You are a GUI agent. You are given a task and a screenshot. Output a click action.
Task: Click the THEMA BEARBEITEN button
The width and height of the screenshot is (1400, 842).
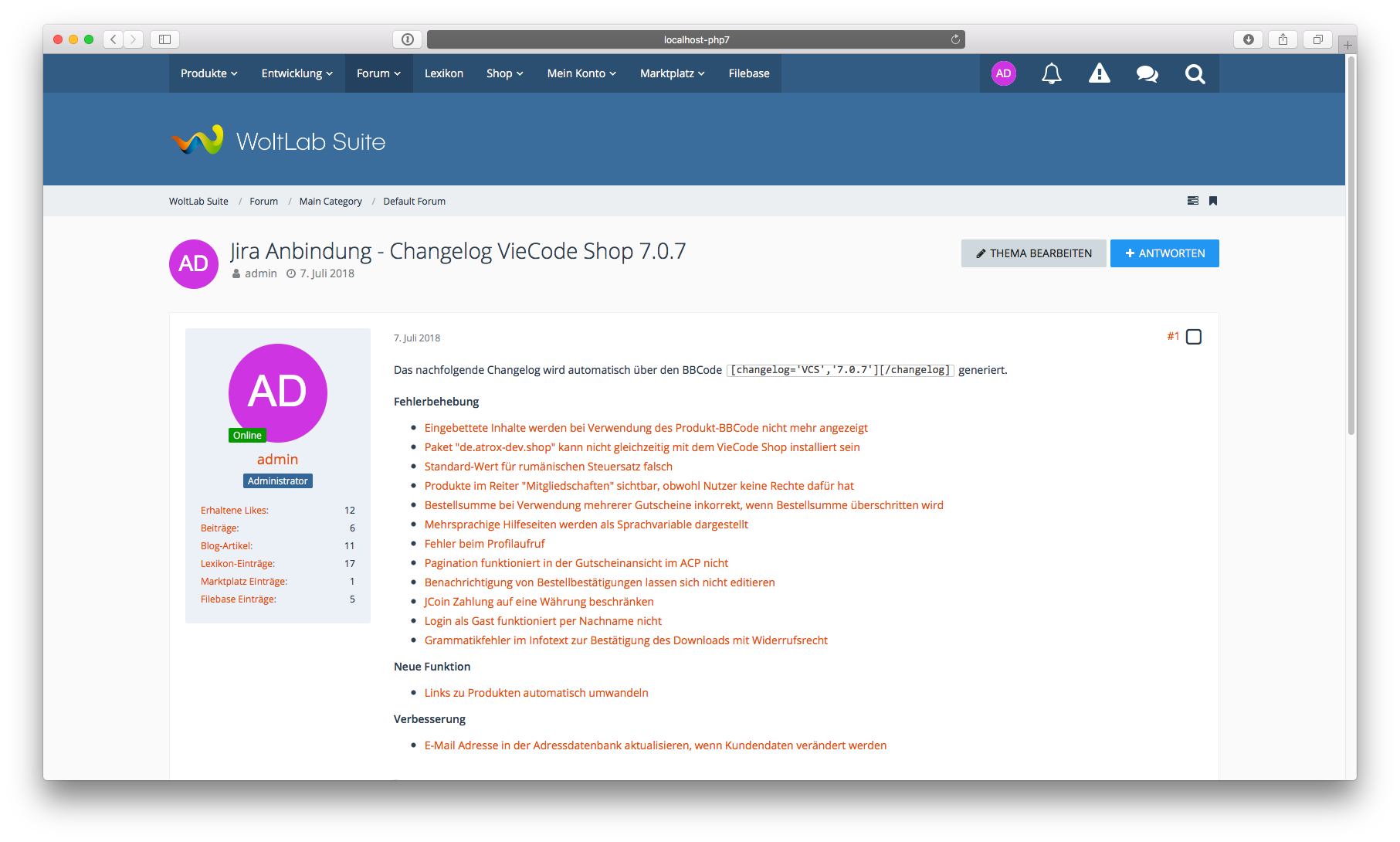coord(1034,253)
